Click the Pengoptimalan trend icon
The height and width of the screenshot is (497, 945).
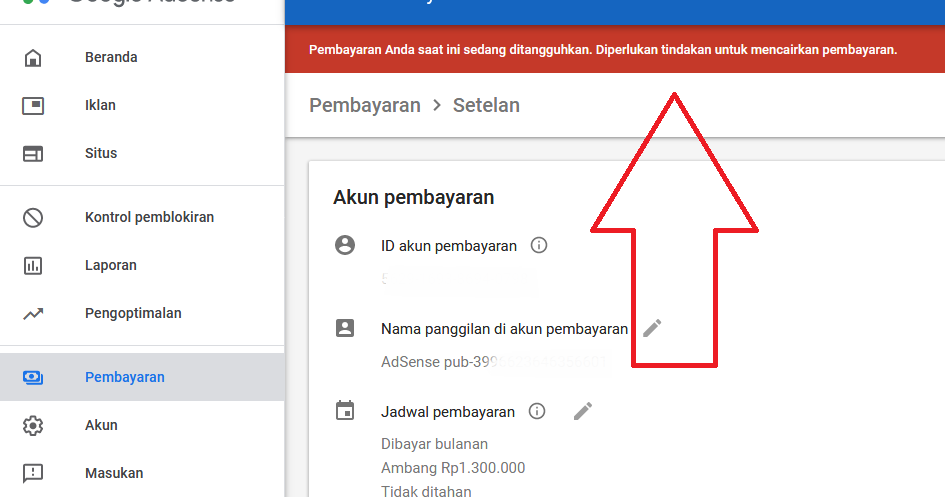(x=33, y=313)
